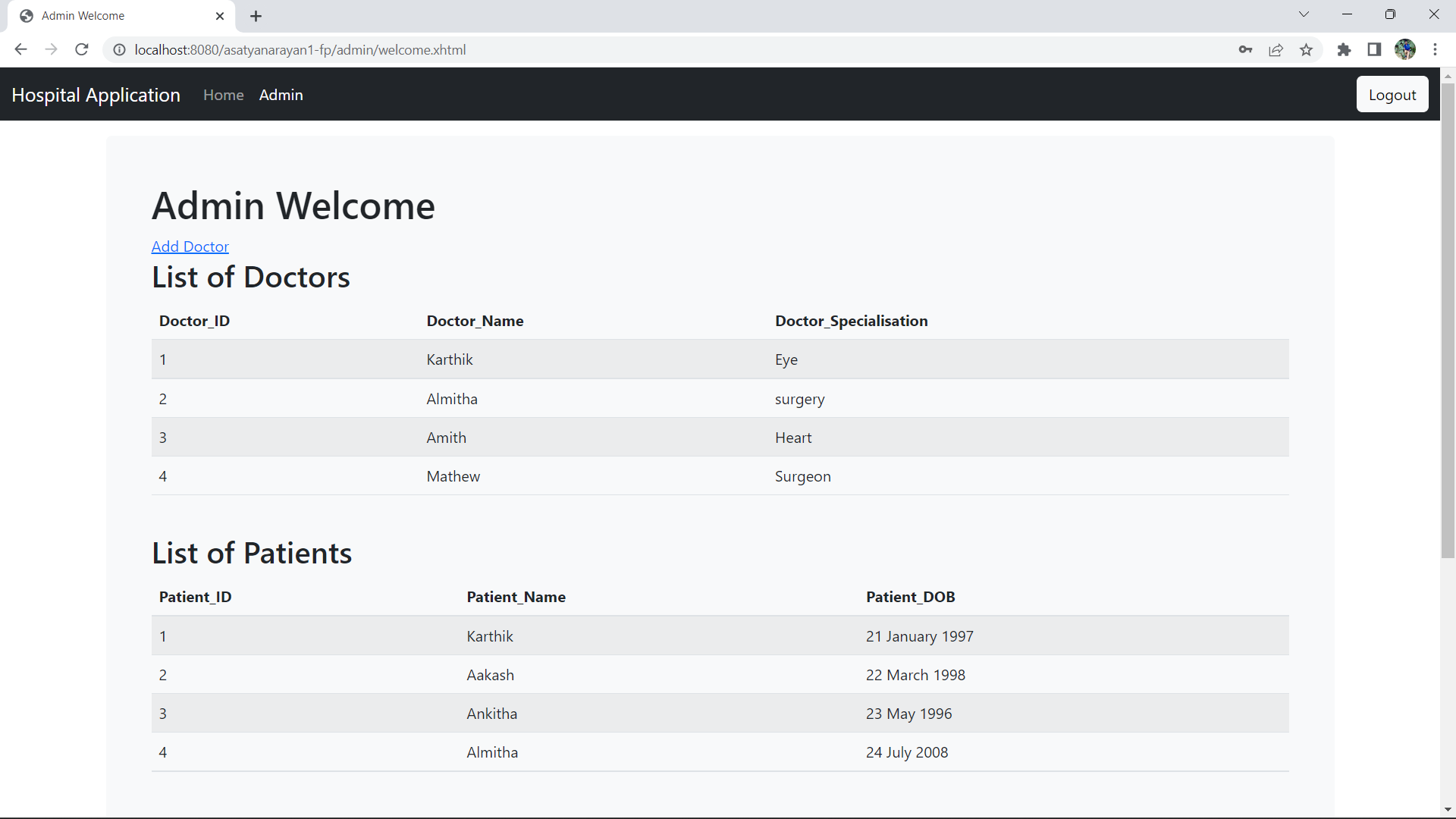Click the page vertical scrollbar thumb
The width and height of the screenshot is (1456, 819).
click(1448, 320)
